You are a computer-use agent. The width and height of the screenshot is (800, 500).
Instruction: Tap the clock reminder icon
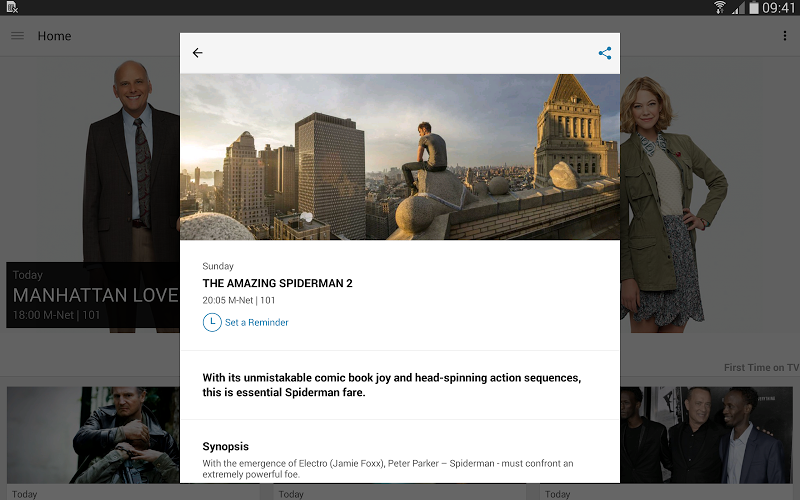[x=212, y=322]
